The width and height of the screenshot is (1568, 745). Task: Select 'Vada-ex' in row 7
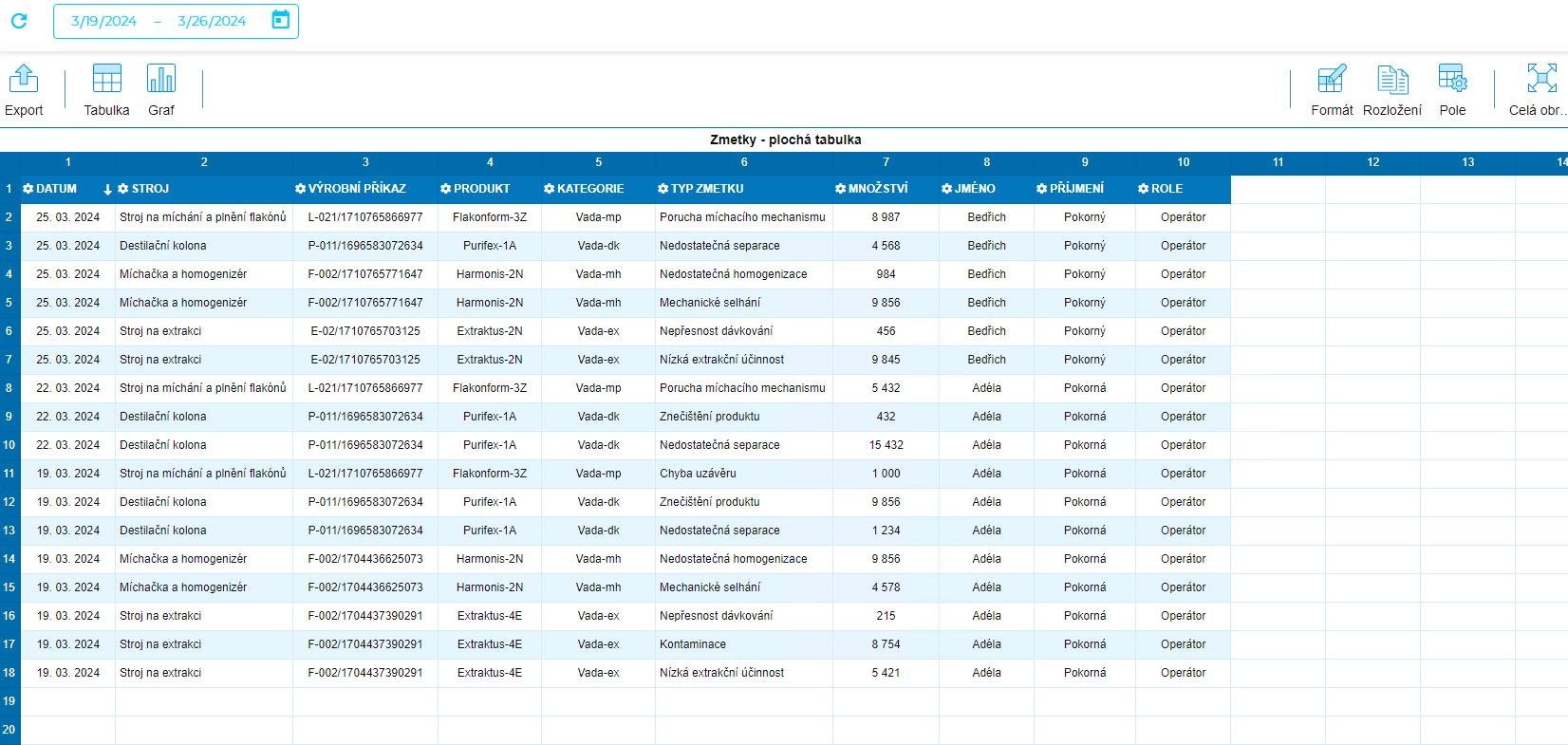tap(598, 360)
